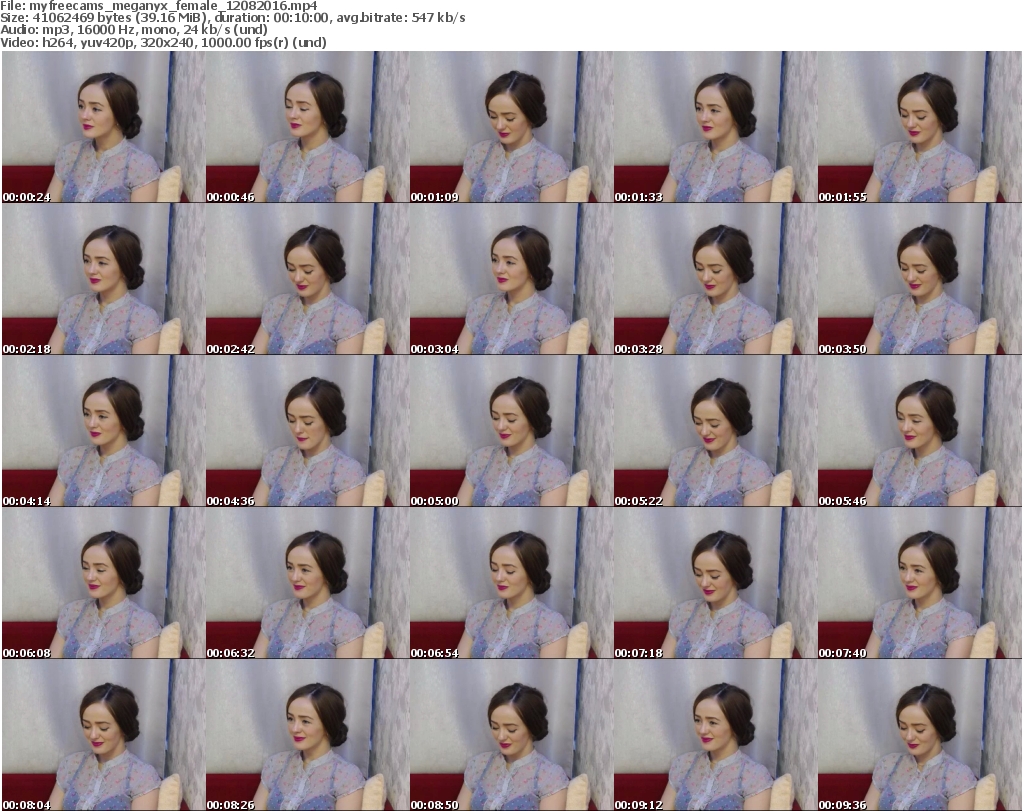
Task: Open the thumbnail at 00:03:04
Action: tap(511, 279)
